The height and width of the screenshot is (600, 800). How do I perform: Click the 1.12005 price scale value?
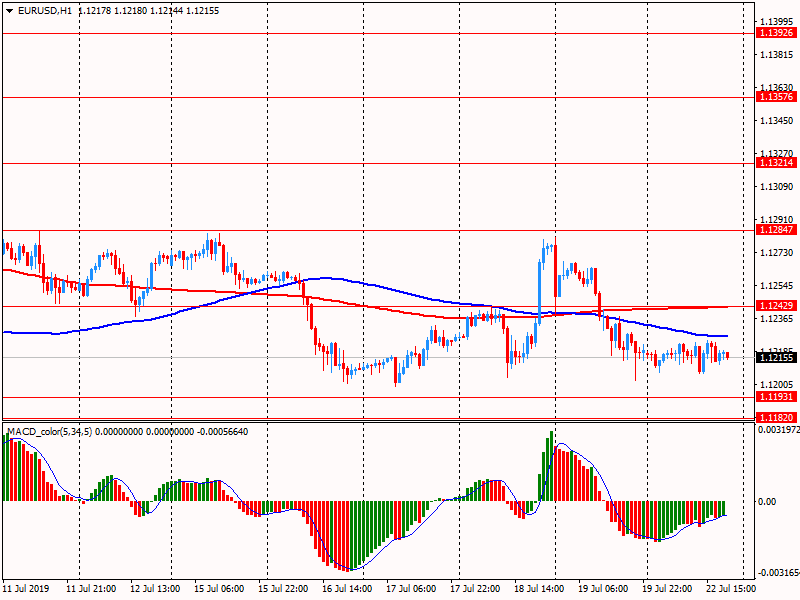(777, 385)
